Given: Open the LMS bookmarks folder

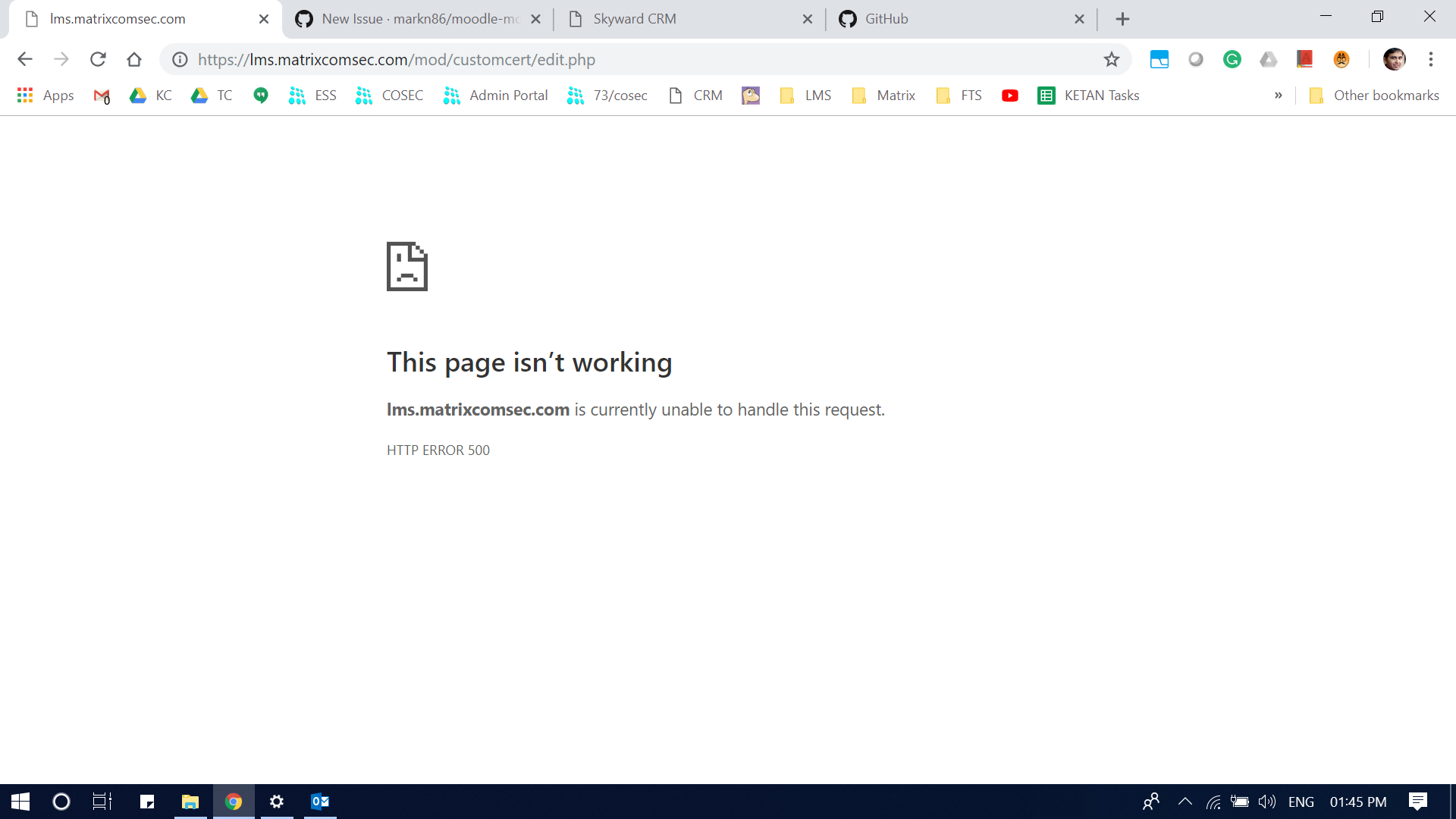Looking at the screenshot, I should (805, 96).
